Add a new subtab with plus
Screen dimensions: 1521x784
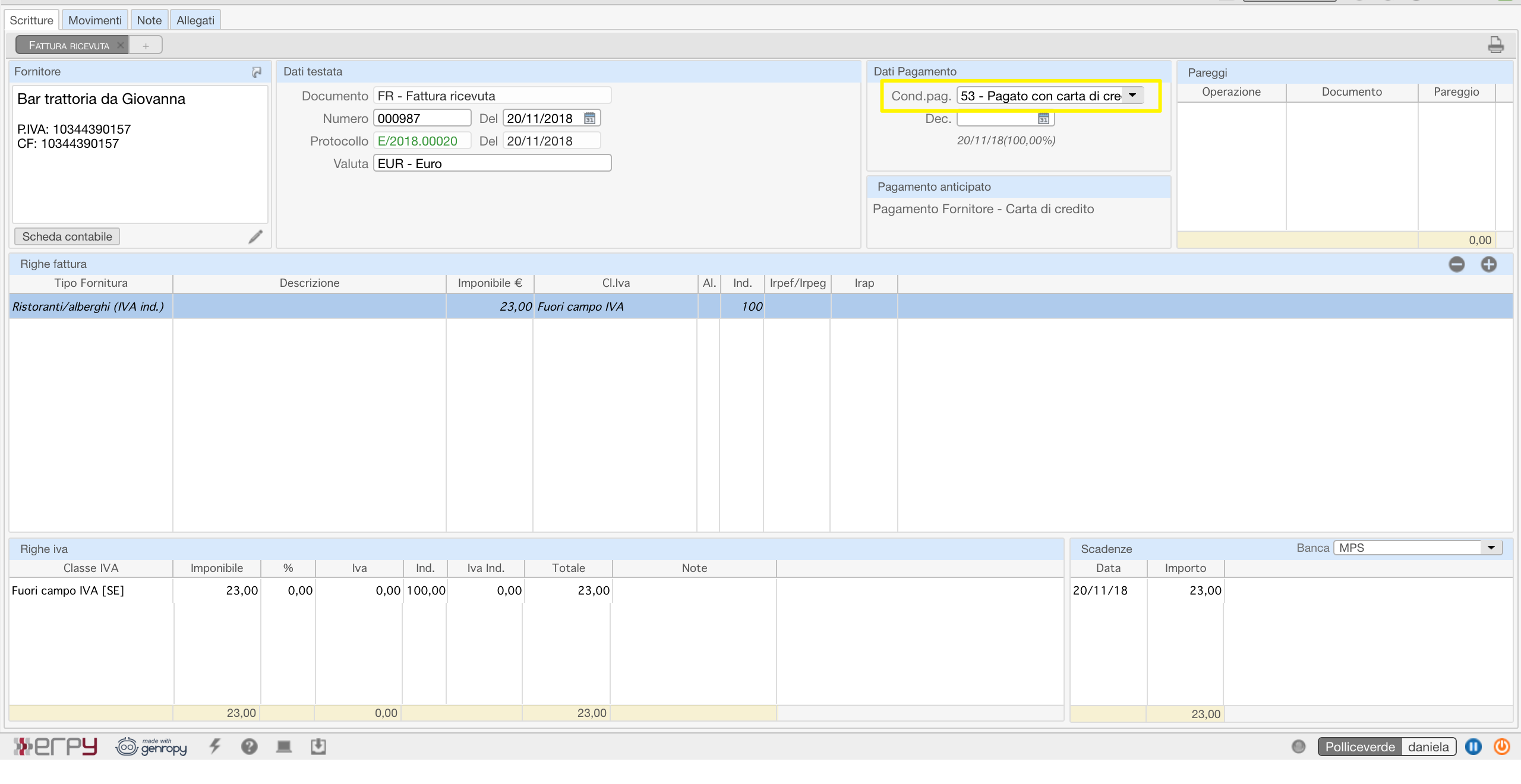tap(146, 45)
